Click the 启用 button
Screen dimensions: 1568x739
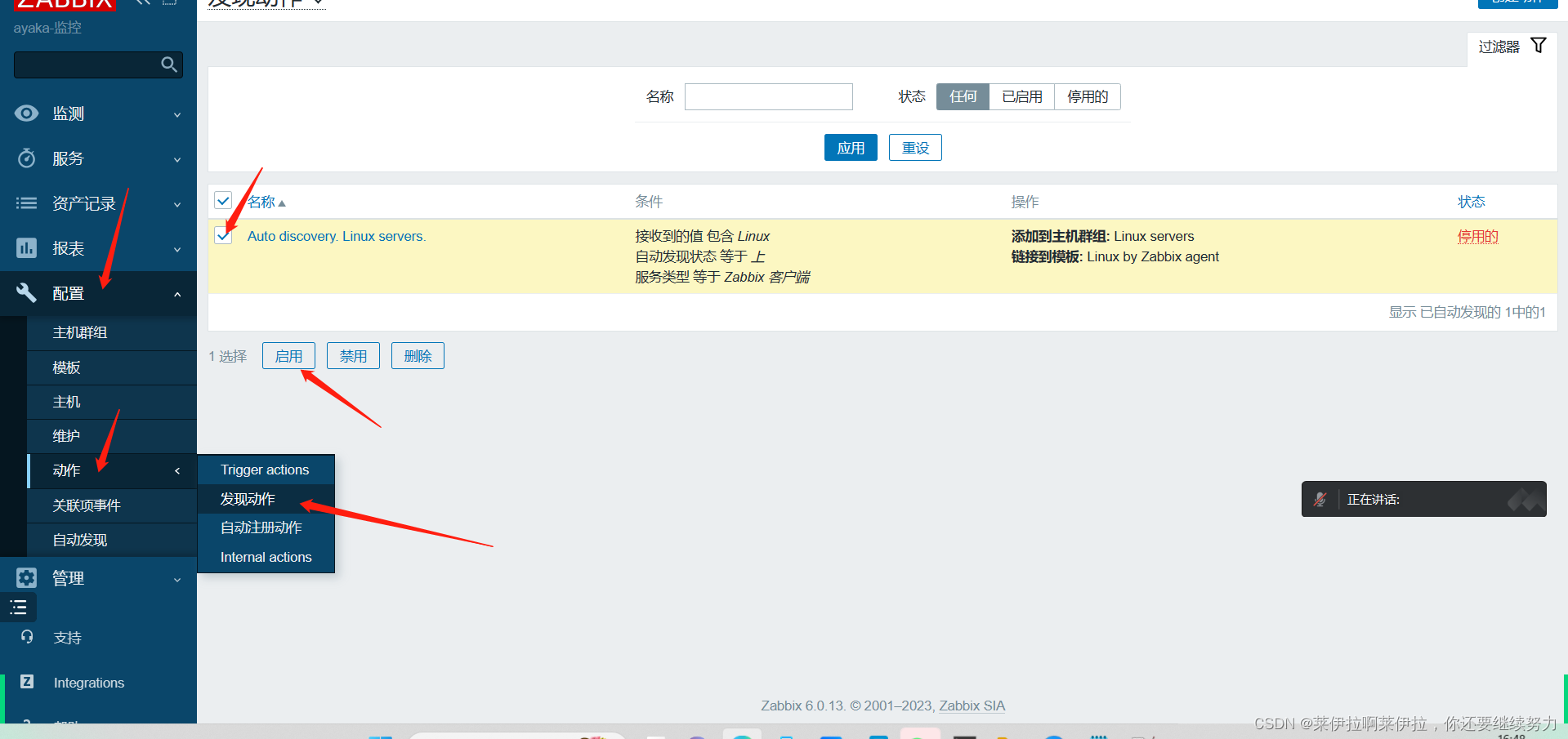click(x=288, y=356)
